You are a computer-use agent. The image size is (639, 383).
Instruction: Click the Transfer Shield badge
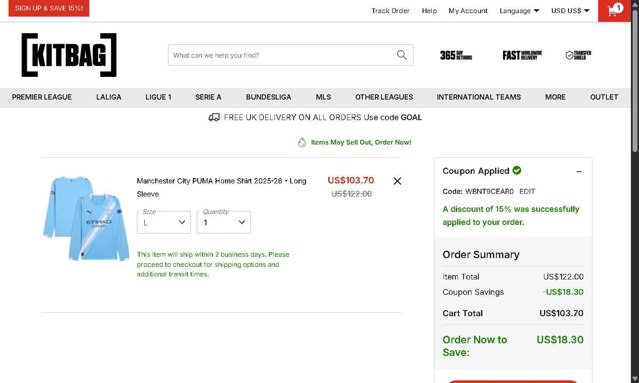pyautogui.click(x=578, y=55)
